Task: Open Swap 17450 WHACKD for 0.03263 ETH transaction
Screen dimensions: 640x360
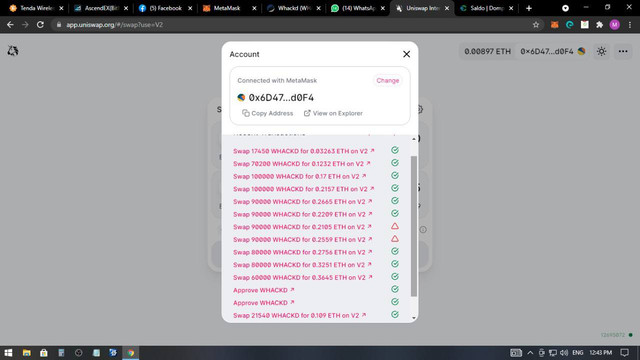Action: [304, 151]
